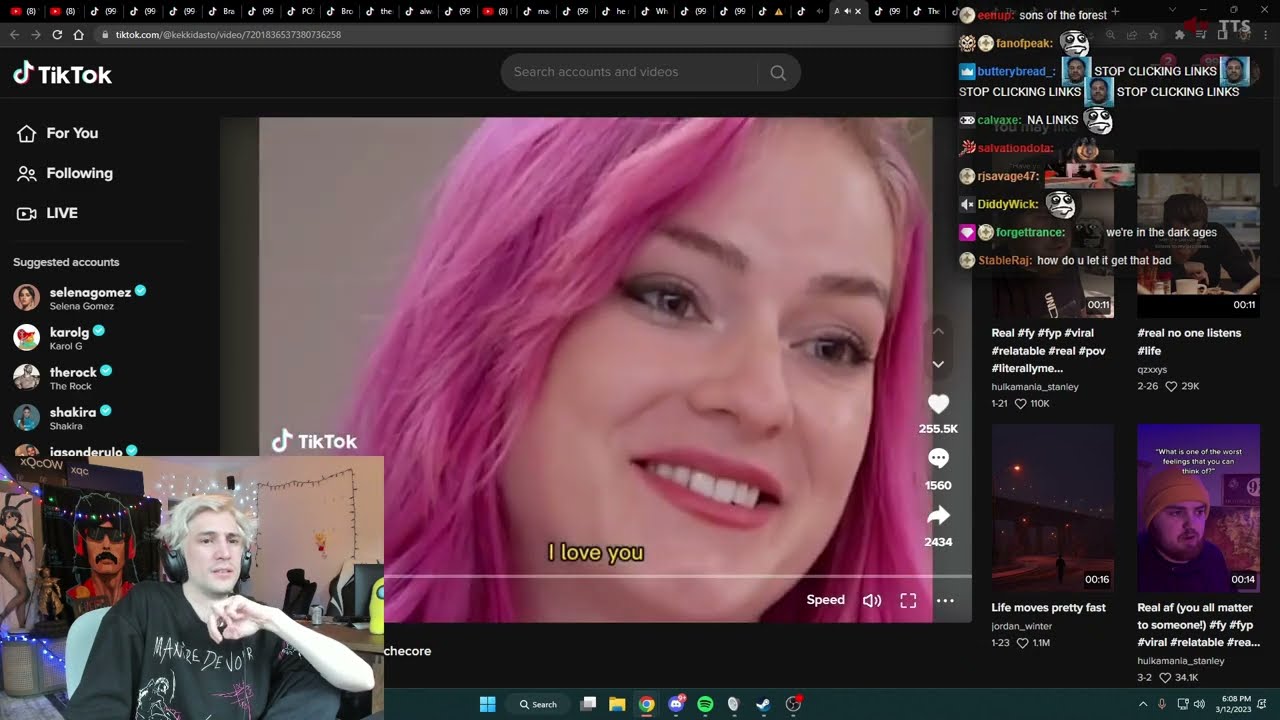Open the three-dot more options menu
1280x720 pixels.
pos(945,600)
